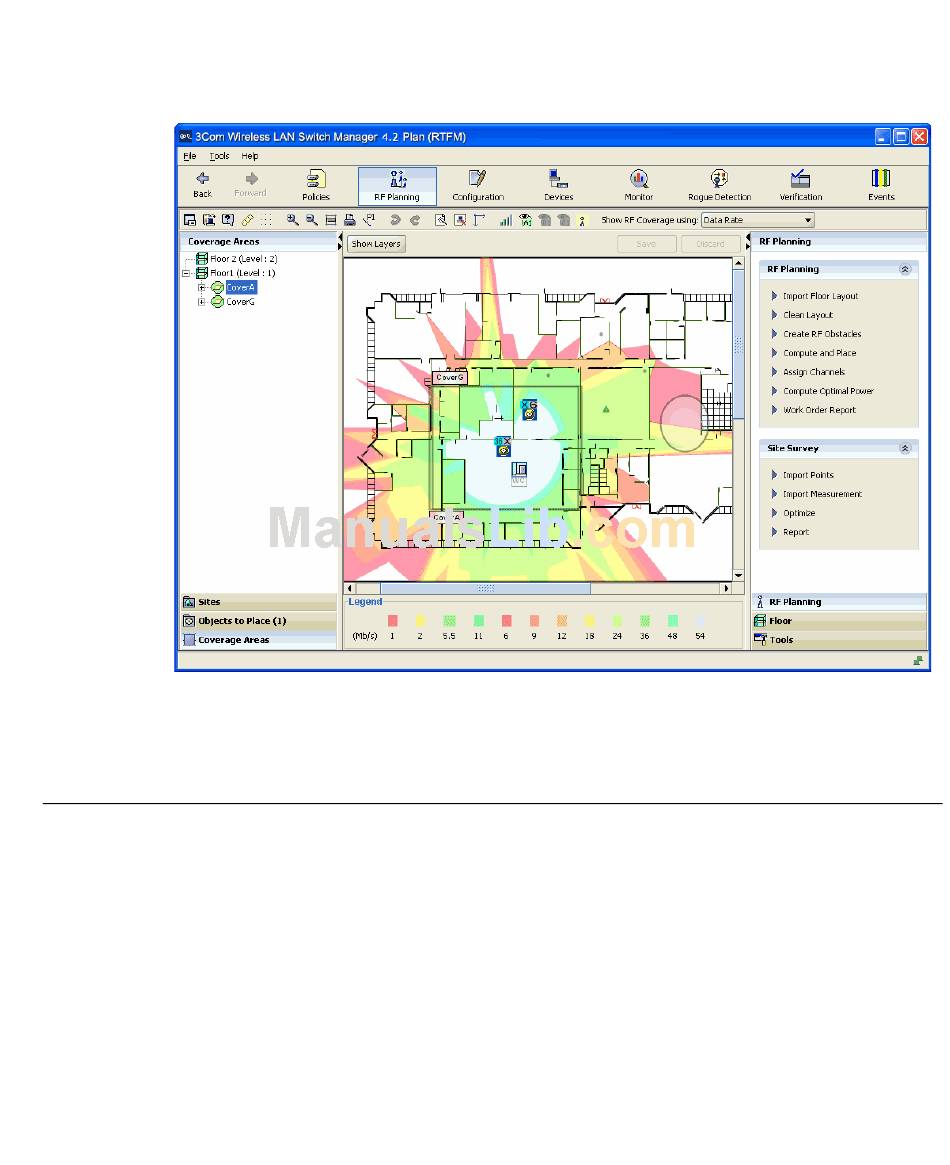Click Import Measurement link
This screenshot has height=1165, width=950.
pos(822,494)
